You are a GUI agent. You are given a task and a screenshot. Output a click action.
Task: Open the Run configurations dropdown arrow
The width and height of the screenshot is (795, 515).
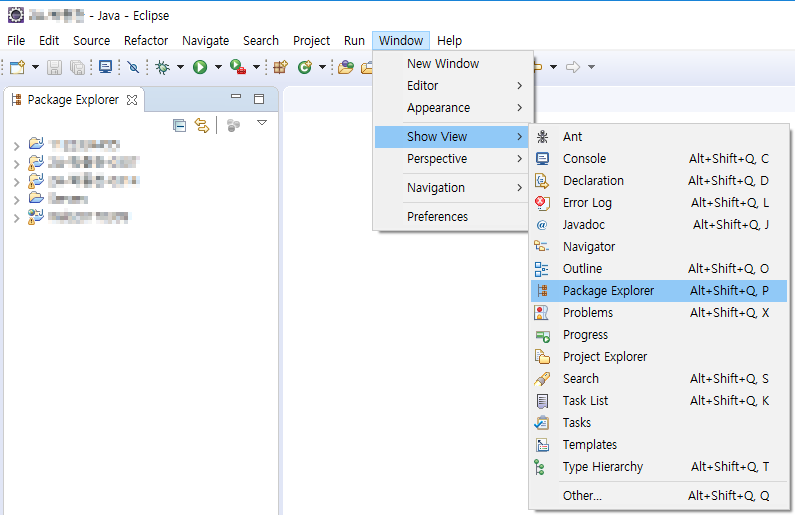(218, 67)
